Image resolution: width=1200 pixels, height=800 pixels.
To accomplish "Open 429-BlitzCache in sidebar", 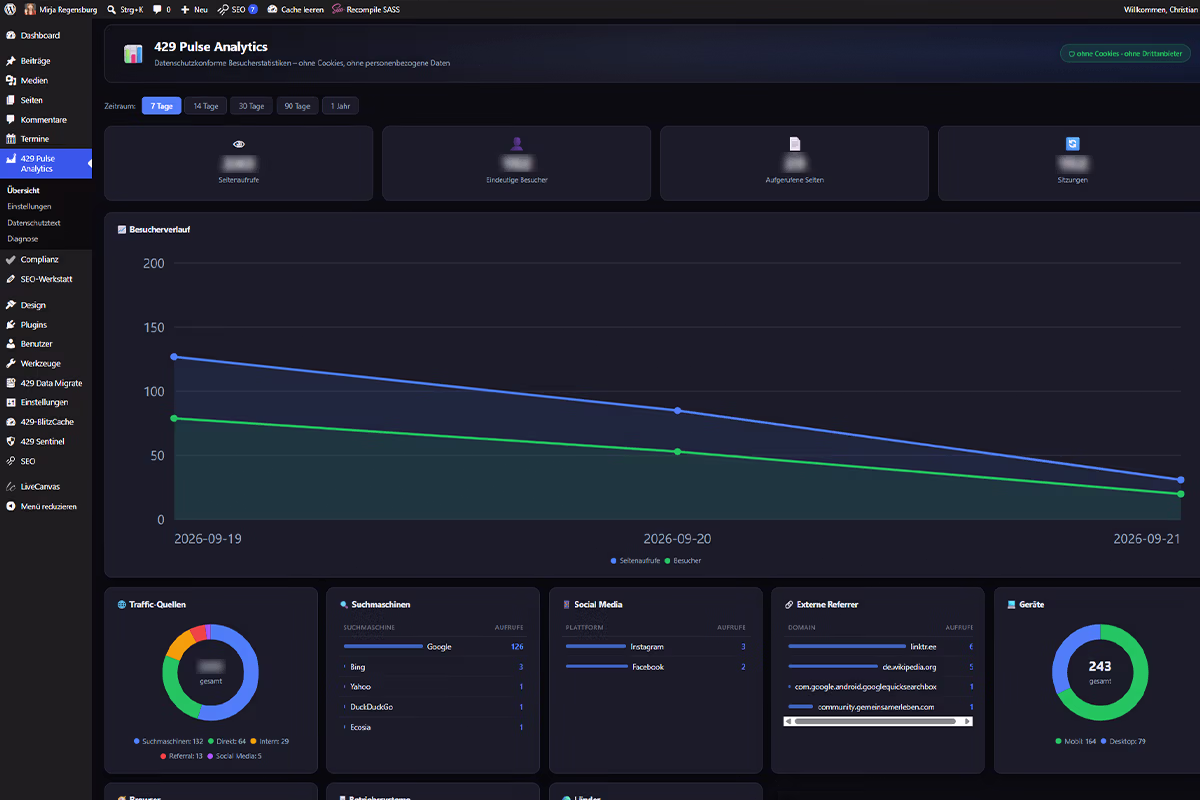I will [45, 422].
